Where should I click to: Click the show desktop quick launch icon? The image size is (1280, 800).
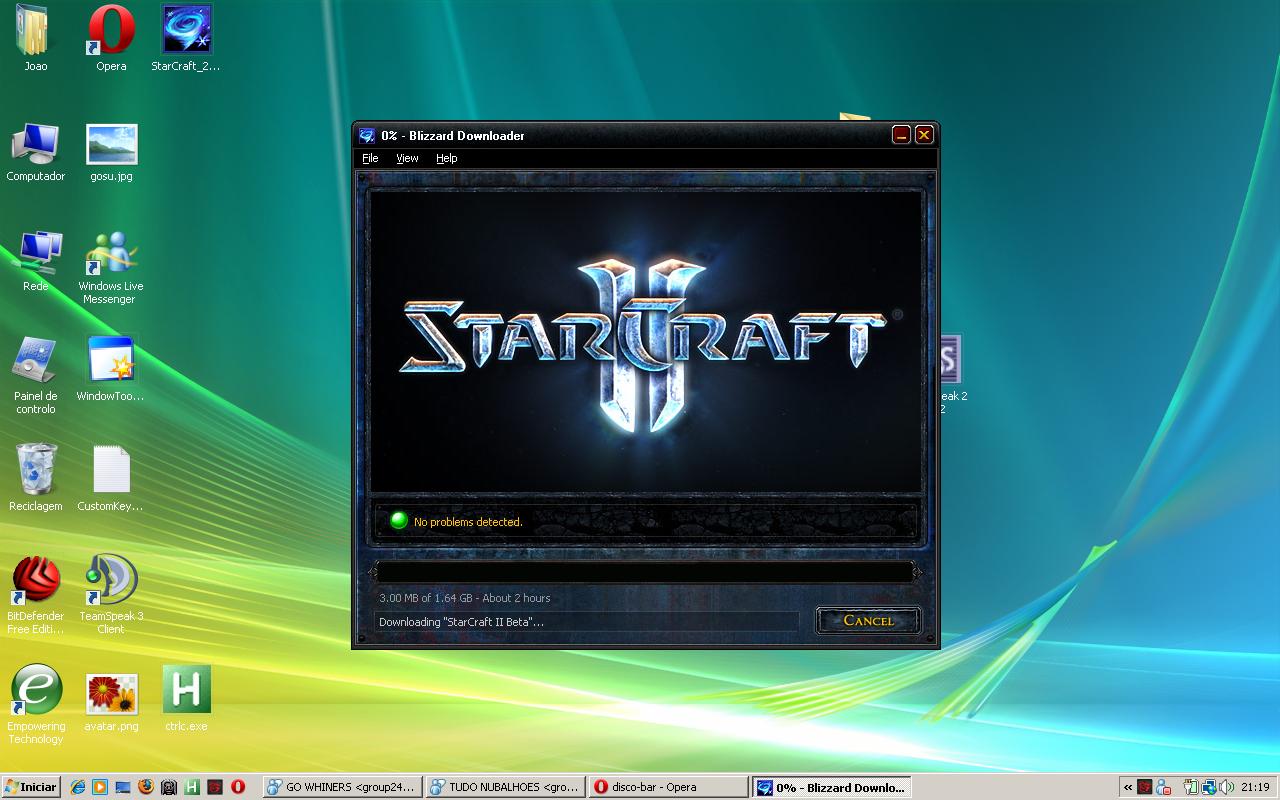pos(123,787)
